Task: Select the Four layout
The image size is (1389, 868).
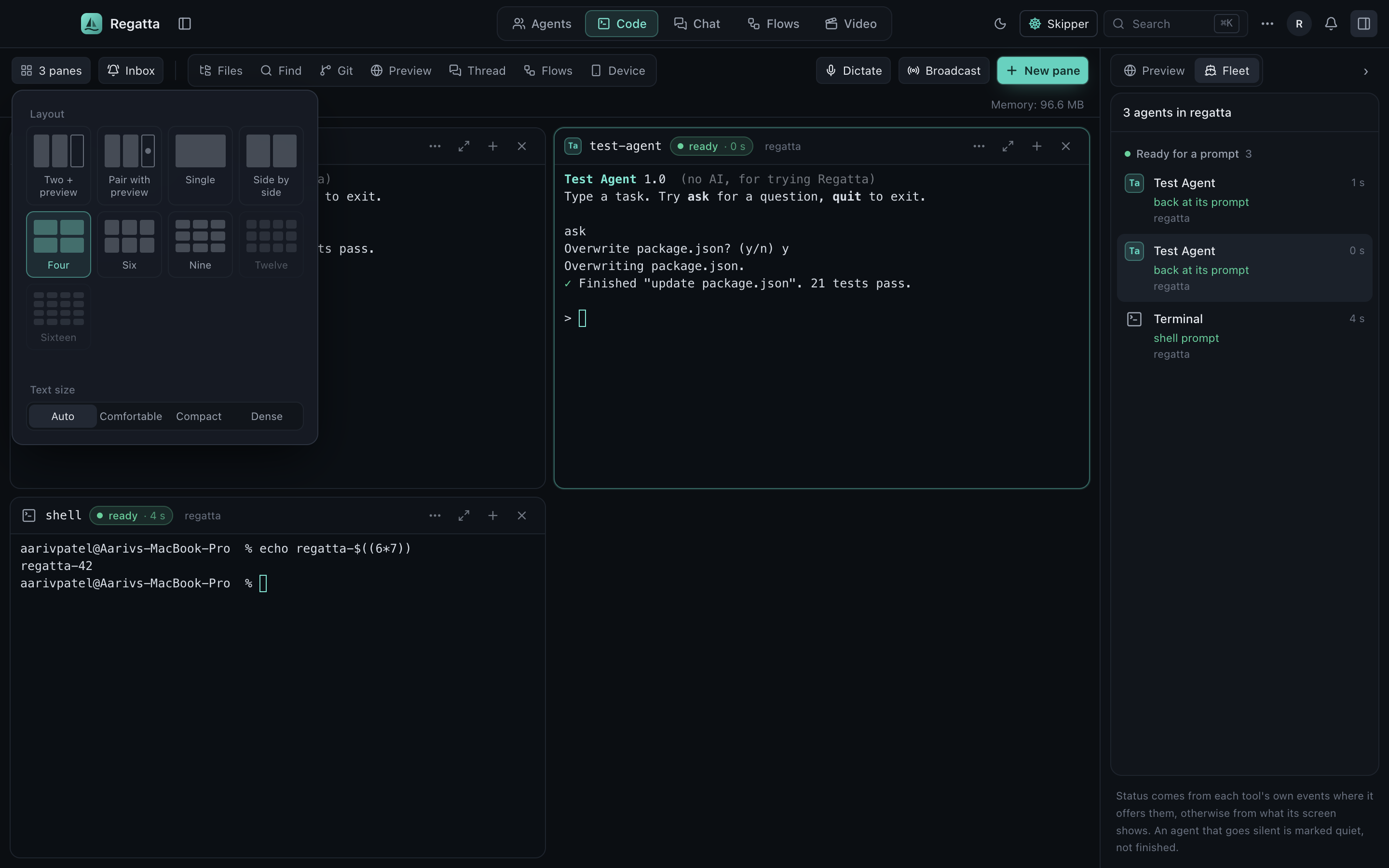Action: tap(58, 244)
